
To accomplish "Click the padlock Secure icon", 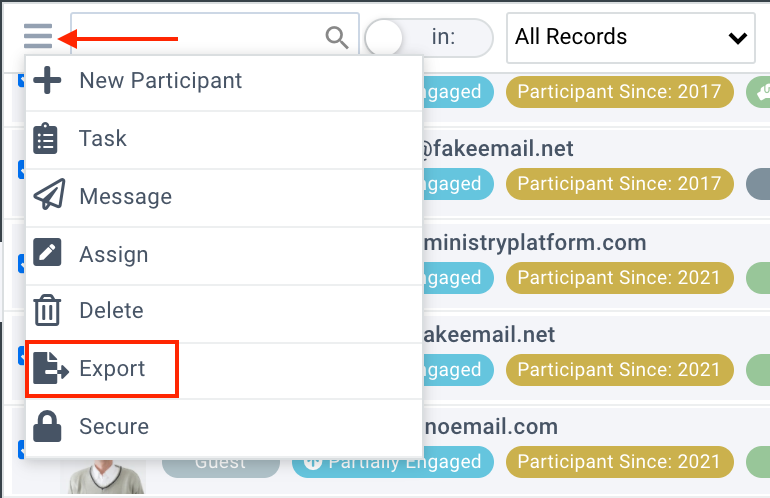I will (47, 427).
